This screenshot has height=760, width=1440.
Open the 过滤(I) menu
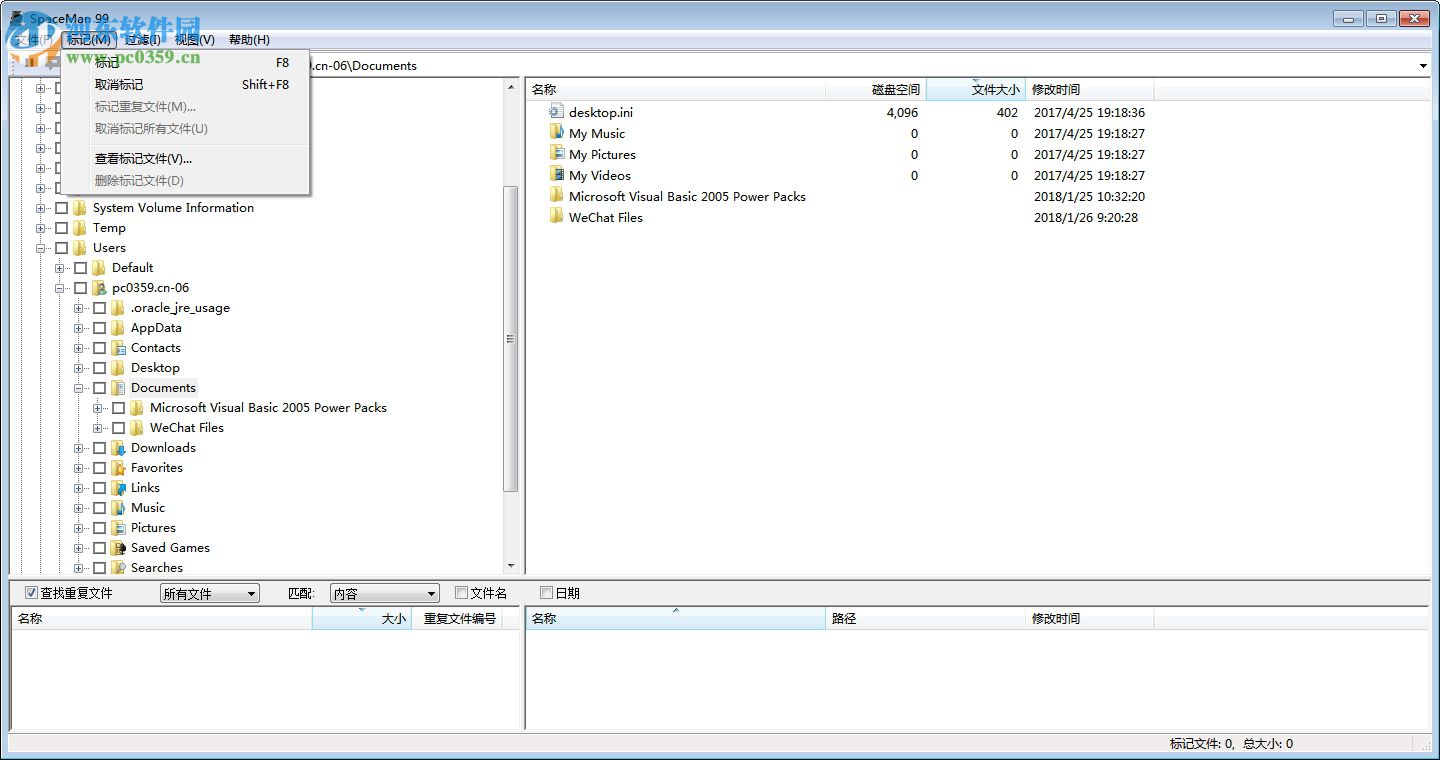[x=143, y=40]
